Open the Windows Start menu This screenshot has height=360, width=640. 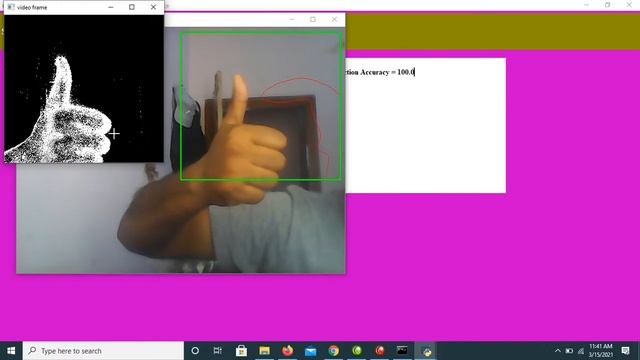11,351
